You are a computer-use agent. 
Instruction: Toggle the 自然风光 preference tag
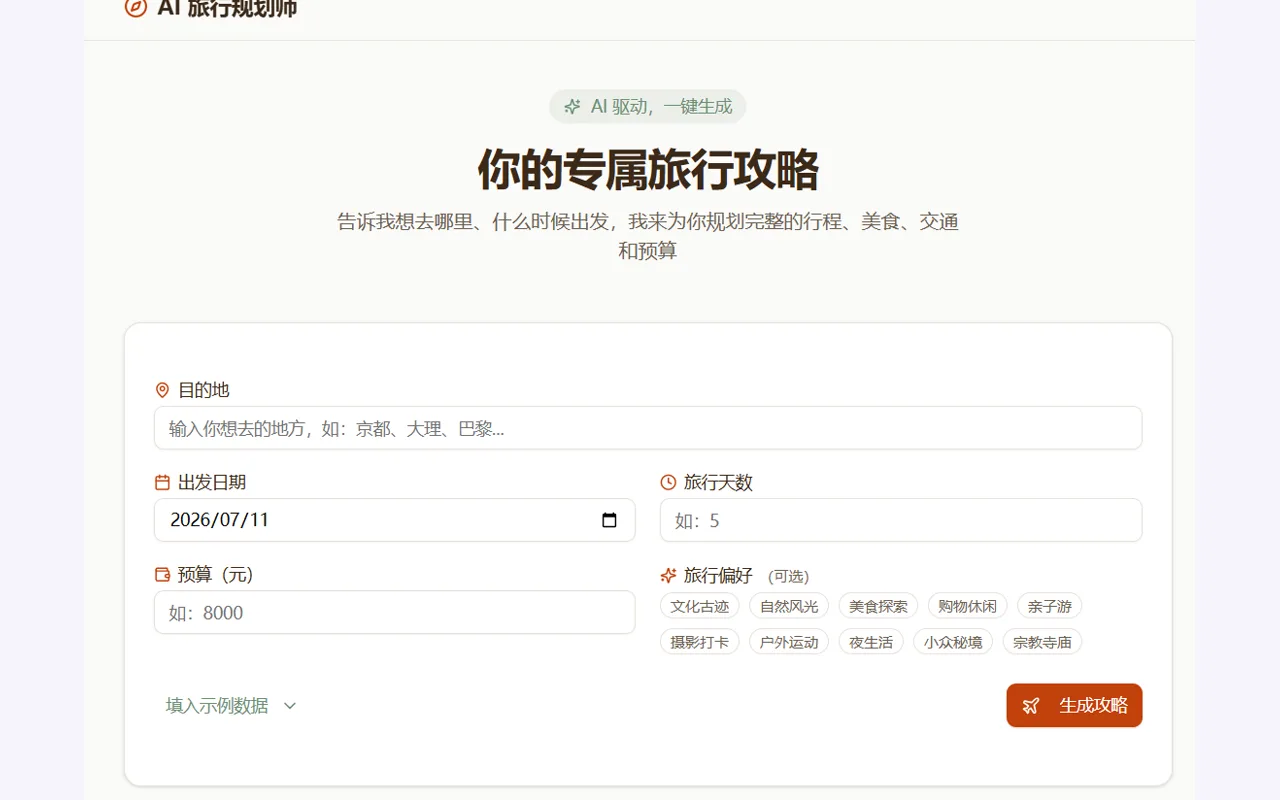click(789, 606)
